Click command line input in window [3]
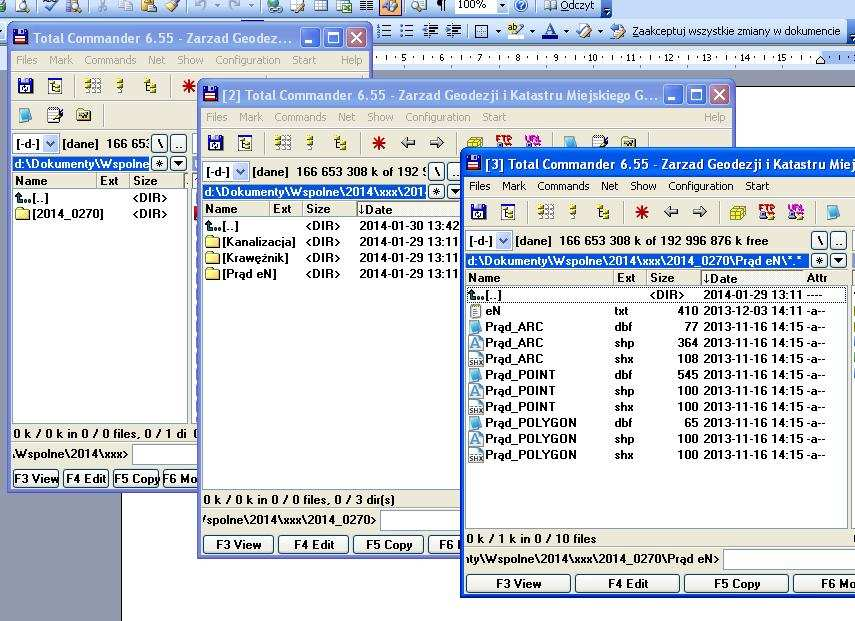The image size is (855, 621). click(x=789, y=559)
